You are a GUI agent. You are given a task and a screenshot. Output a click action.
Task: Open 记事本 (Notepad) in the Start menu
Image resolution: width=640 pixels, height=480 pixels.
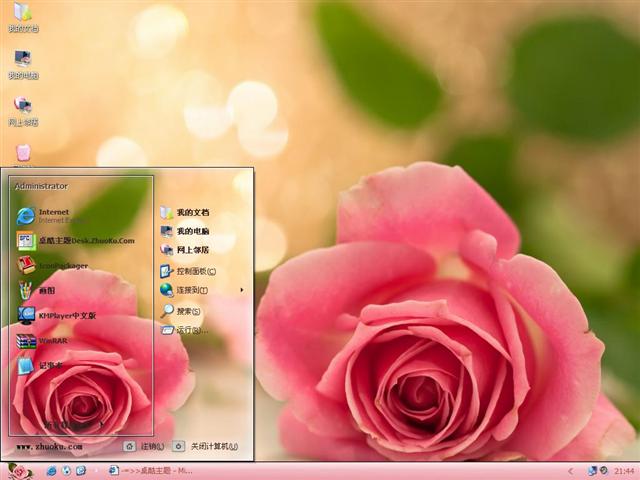[40, 366]
